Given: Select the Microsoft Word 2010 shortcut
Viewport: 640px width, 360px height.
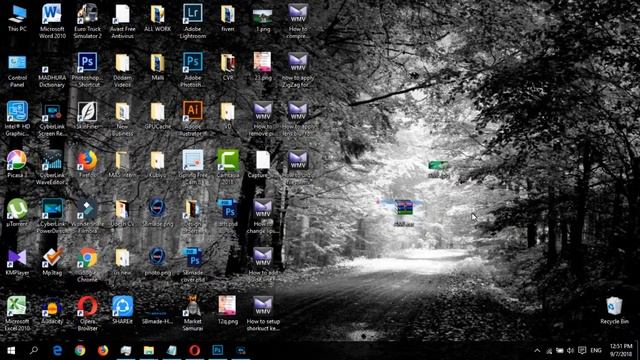Looking at the screenshot, I should point(52,21).
